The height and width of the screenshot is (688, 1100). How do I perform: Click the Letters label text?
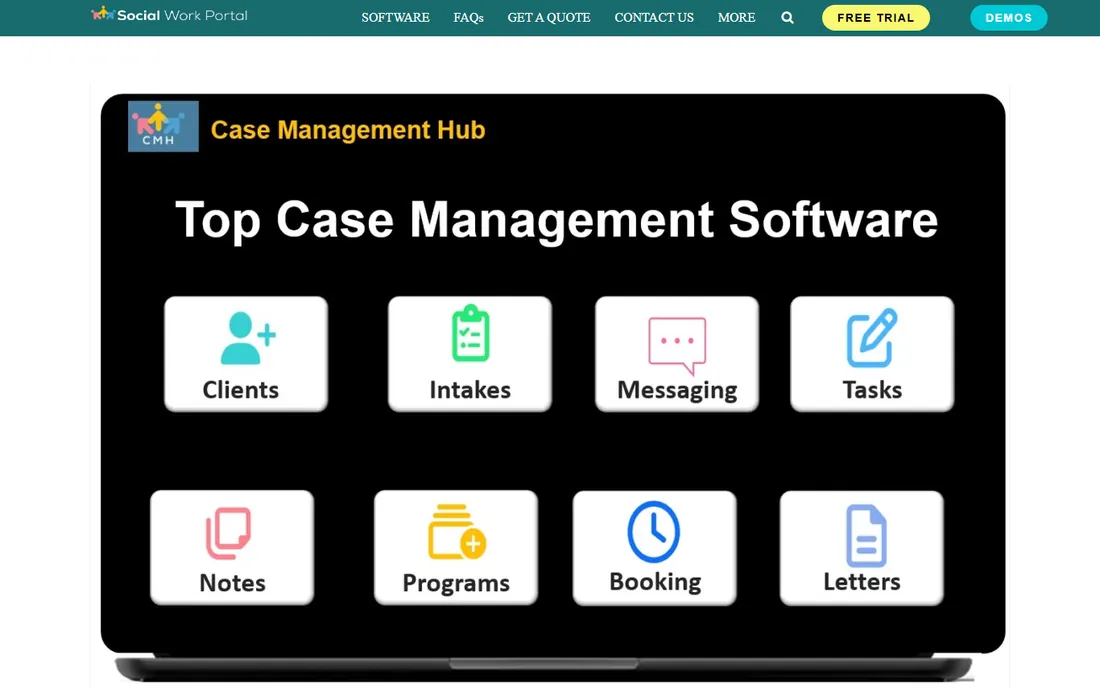tap(861, 581)
